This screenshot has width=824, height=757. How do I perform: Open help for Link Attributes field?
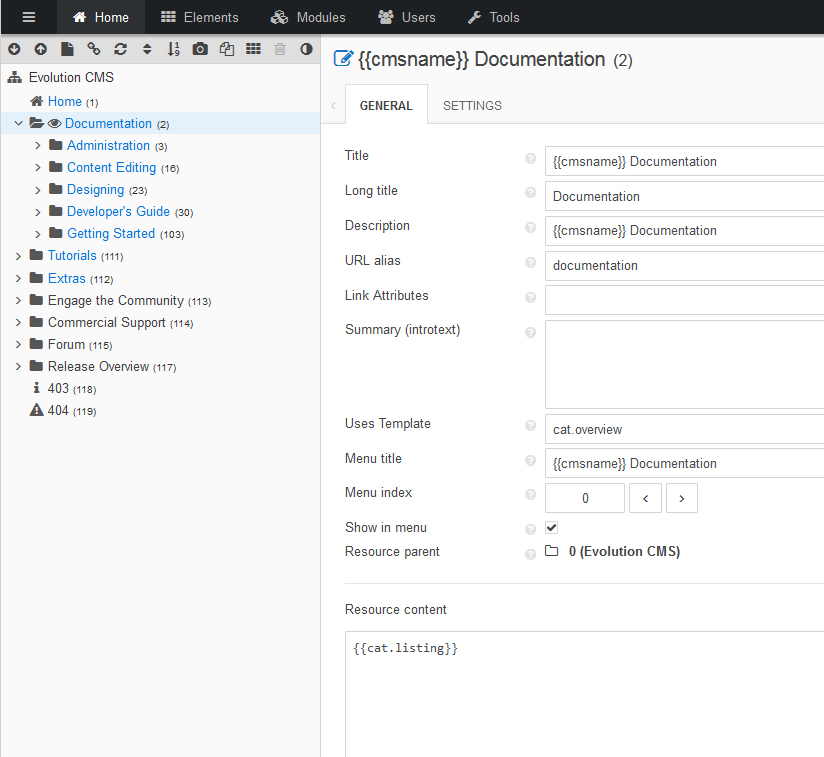click(x=530, y=297)
